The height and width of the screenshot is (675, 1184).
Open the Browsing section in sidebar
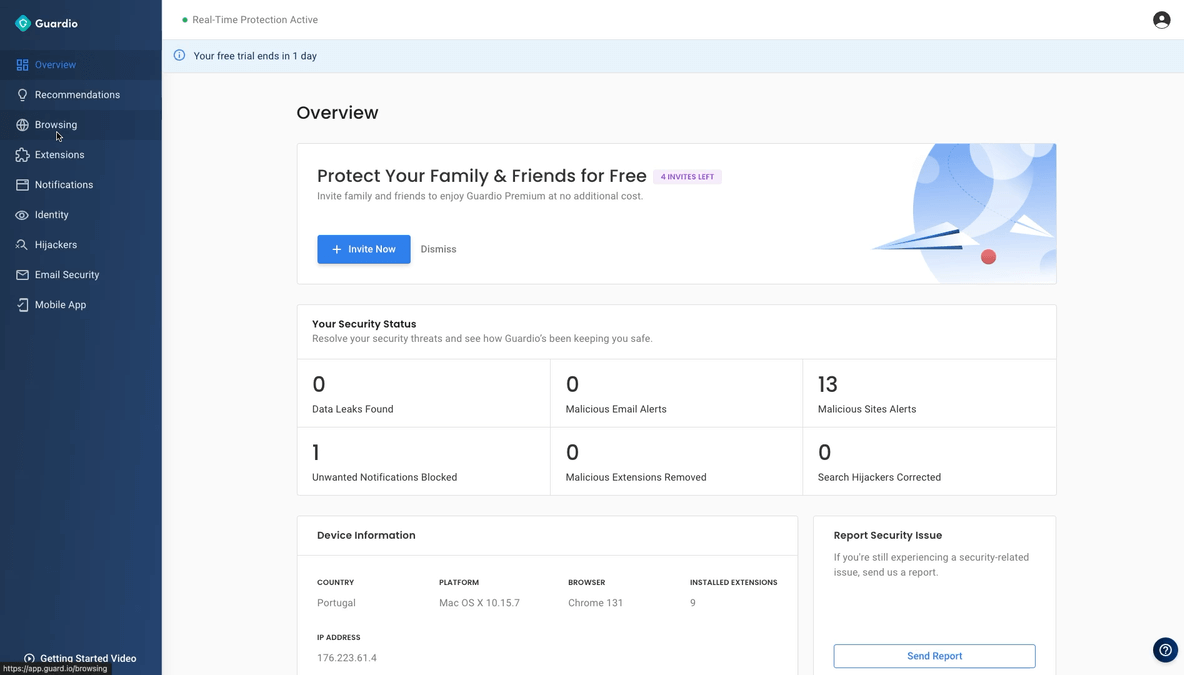(x=56, y=125)
